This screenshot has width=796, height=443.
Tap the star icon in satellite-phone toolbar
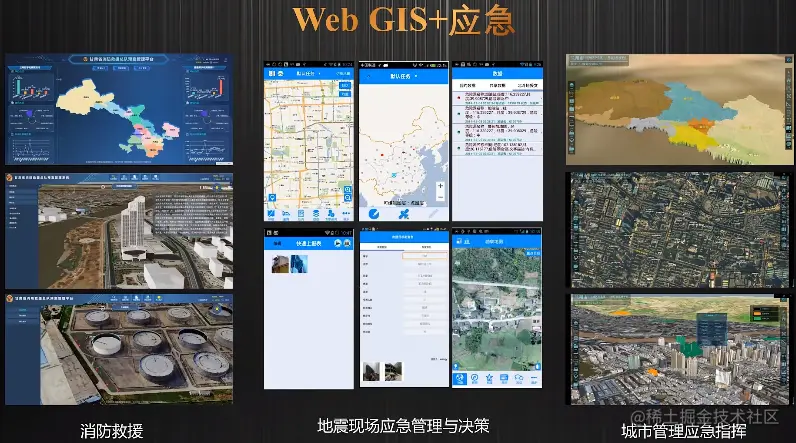point(489,379)
